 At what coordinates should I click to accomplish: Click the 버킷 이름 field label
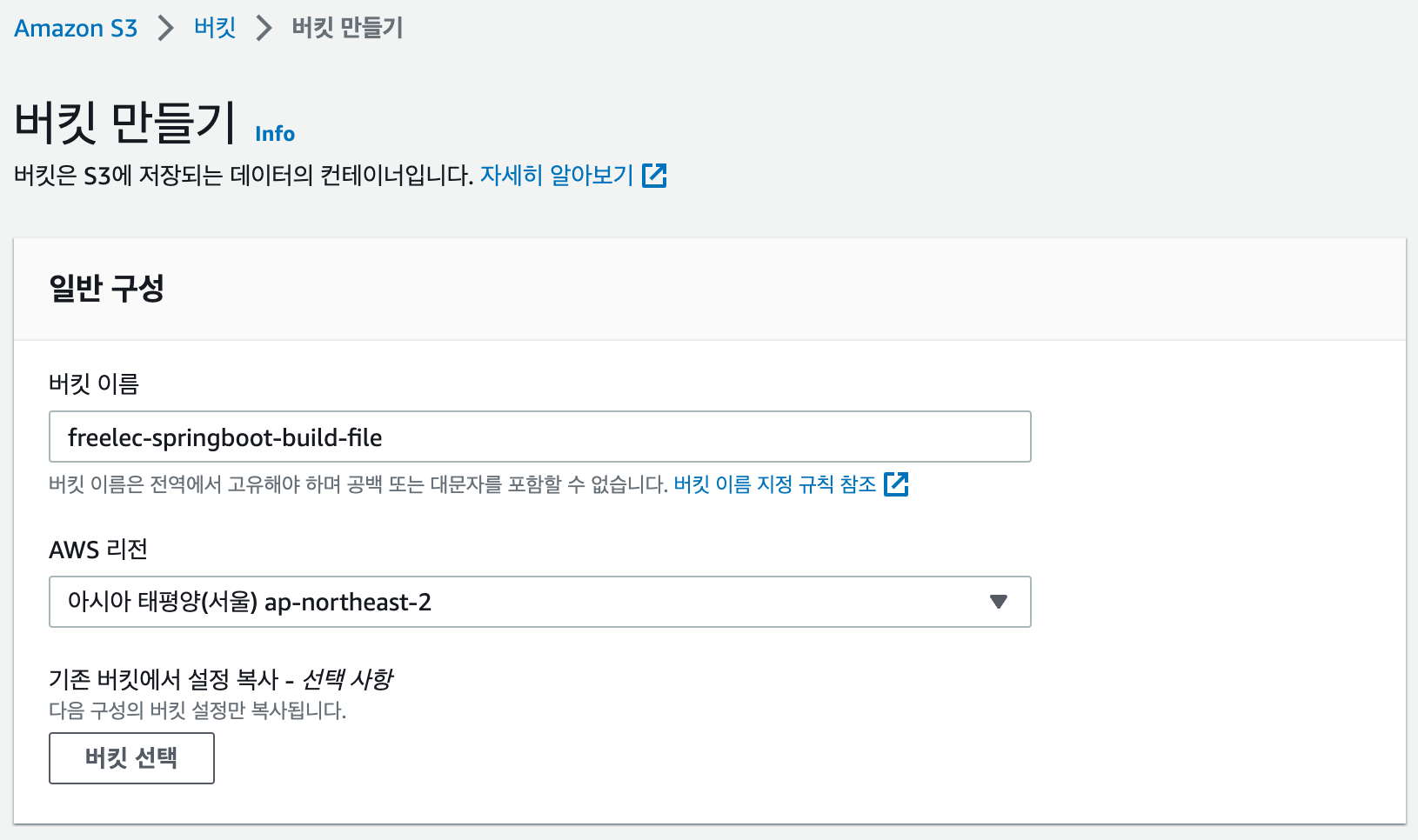94,383
